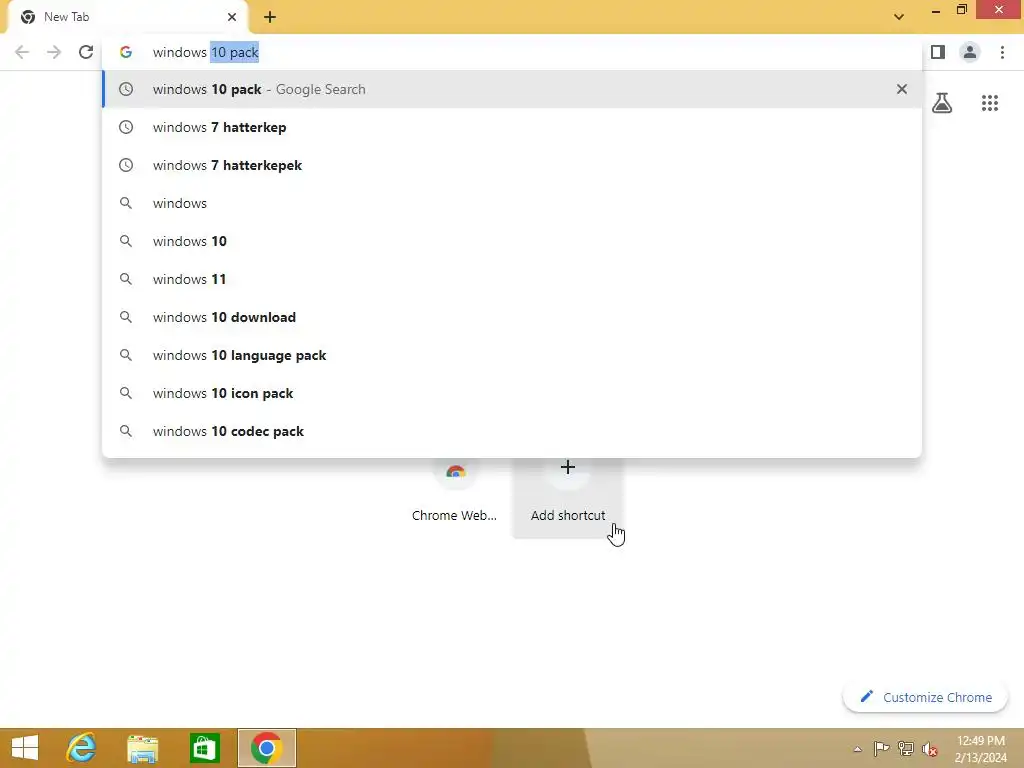Pick 'windows 10 language pack' suggestion
The width and height of the screenshot is (1024, 768).
[x=512, y=355]
